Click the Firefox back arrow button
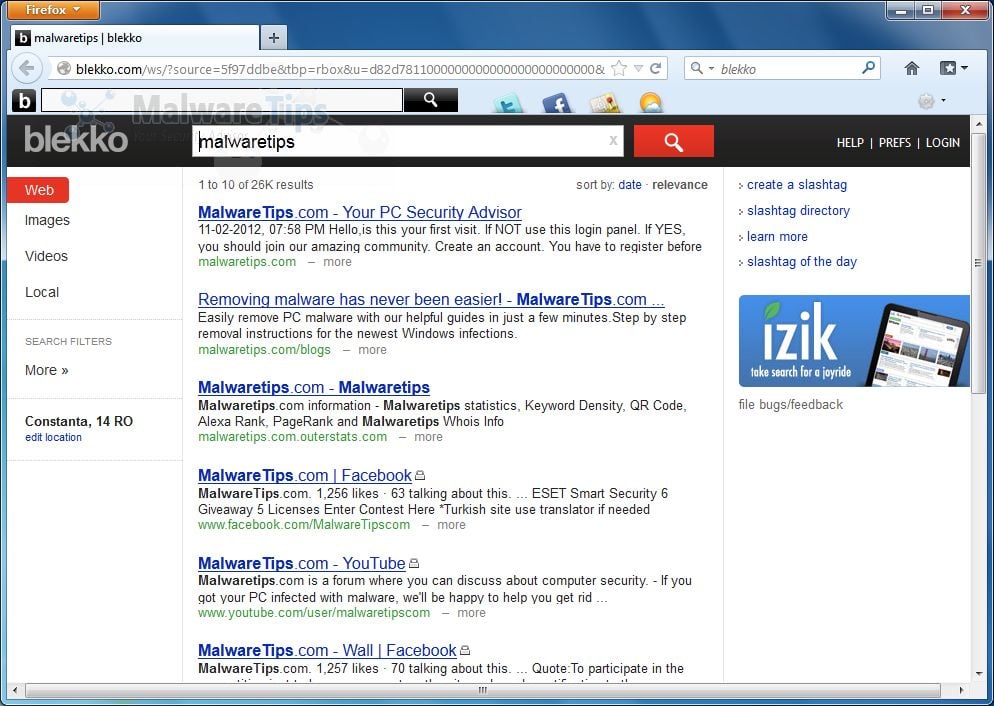 pos(27,68)
